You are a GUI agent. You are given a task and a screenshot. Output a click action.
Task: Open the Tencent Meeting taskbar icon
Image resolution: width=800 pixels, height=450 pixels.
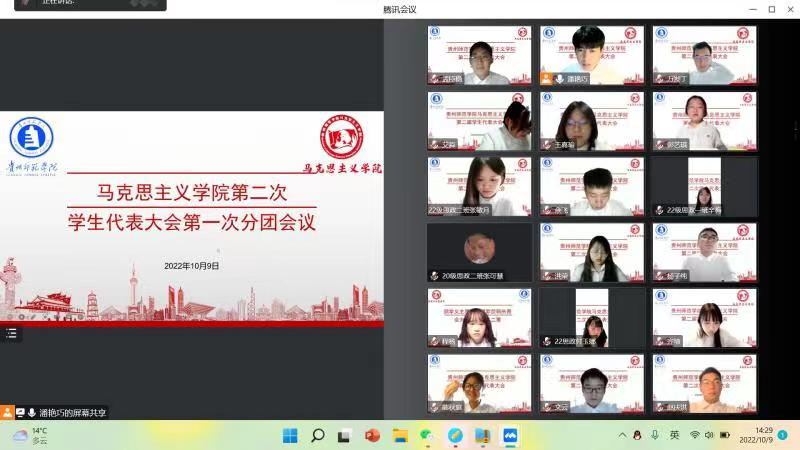510,436
